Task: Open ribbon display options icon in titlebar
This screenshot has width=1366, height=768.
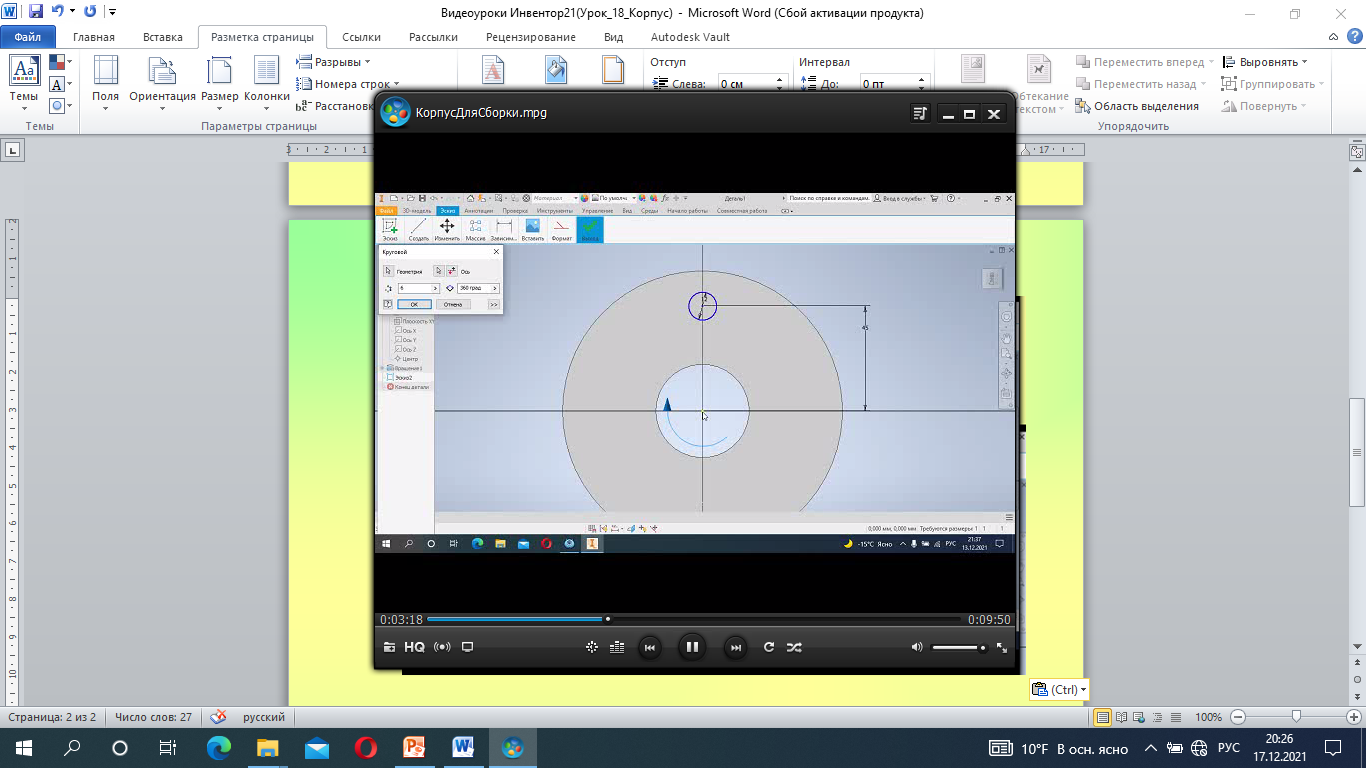Action: 1335,37
